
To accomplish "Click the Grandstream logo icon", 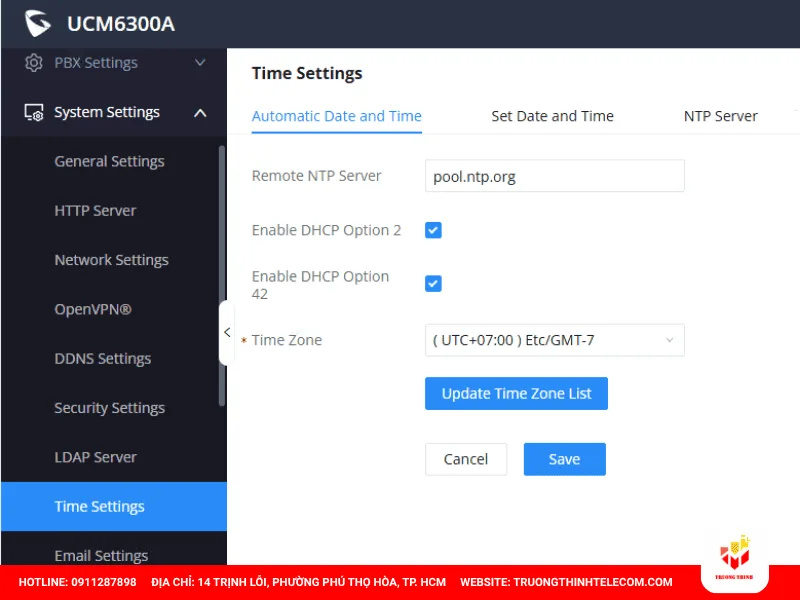I will pos(38,23).
